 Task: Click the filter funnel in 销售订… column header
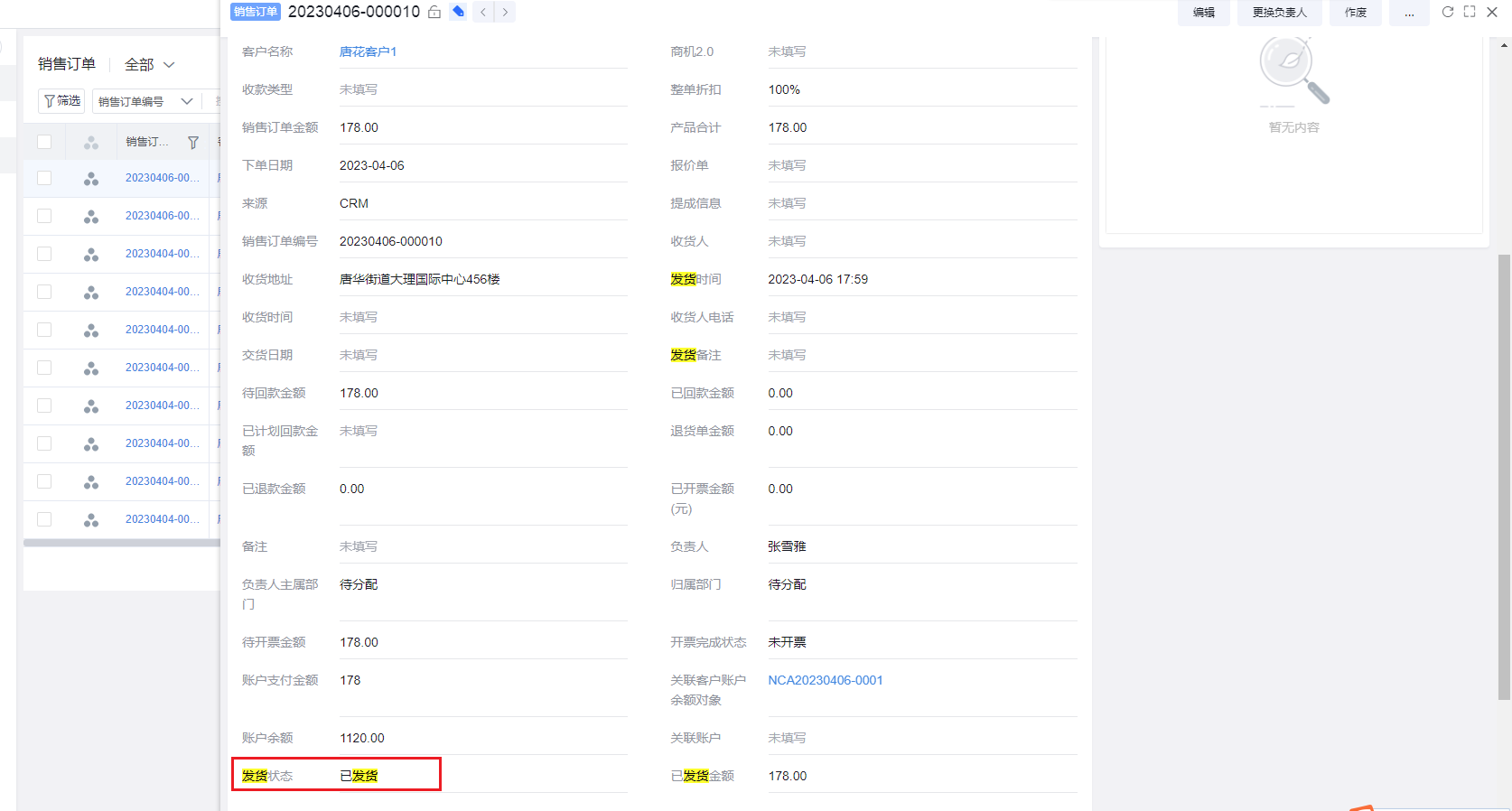tap(193, 143)
